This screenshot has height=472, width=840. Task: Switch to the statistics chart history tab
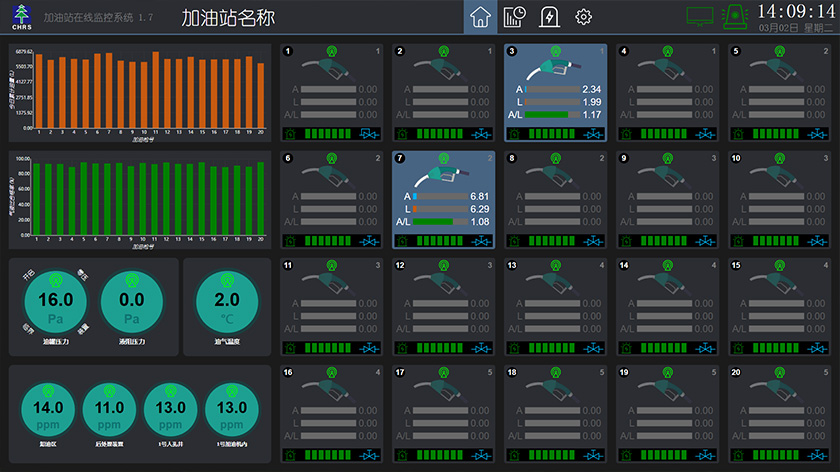[515, 17]
